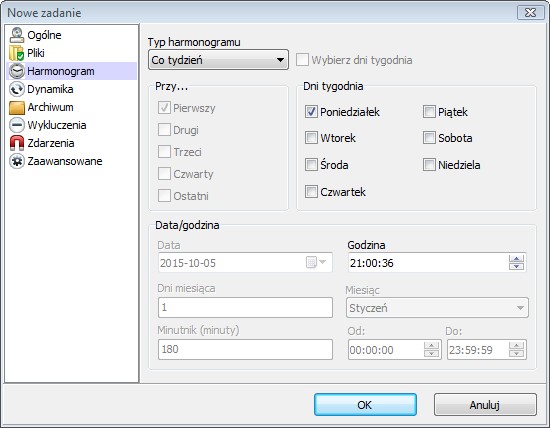Open the Zaawansowane gear icon
The image size is (550, 428).
pyautogui.click(x=16, y=161)
